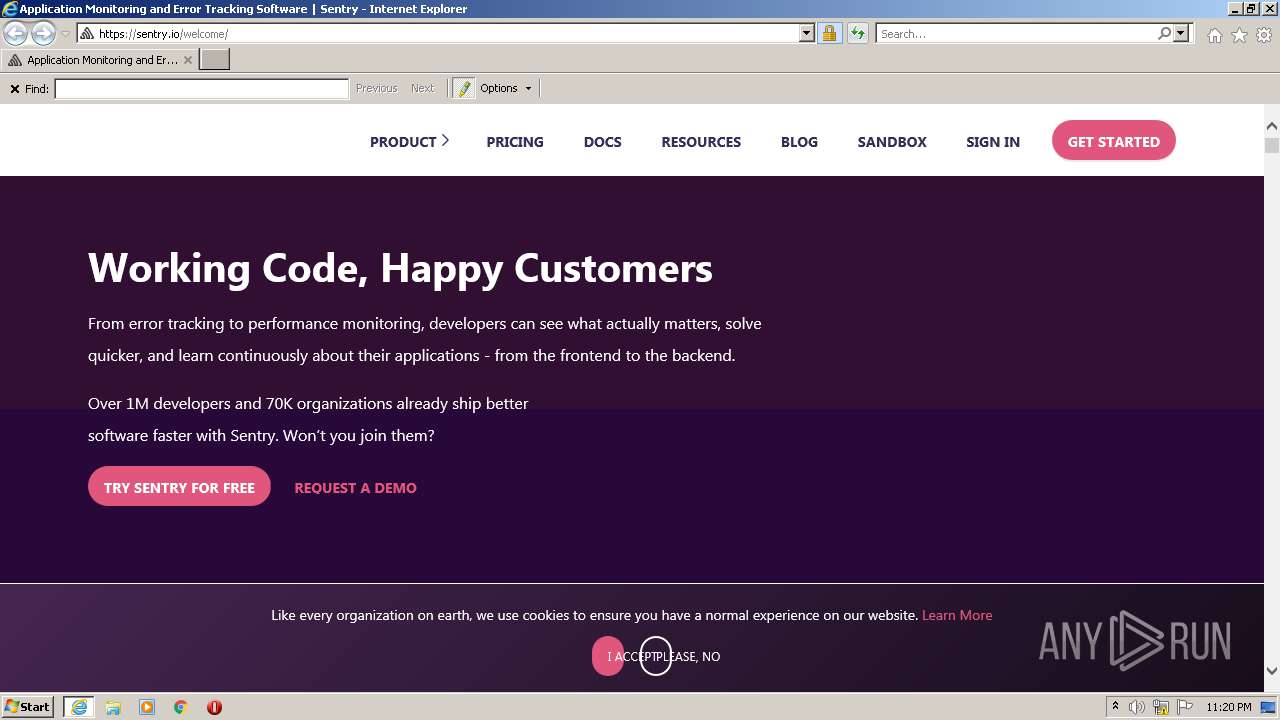This screenshot has height=720, width=1280.
Task: Click the Show desktop tray button
Action: pos(1268,707)
